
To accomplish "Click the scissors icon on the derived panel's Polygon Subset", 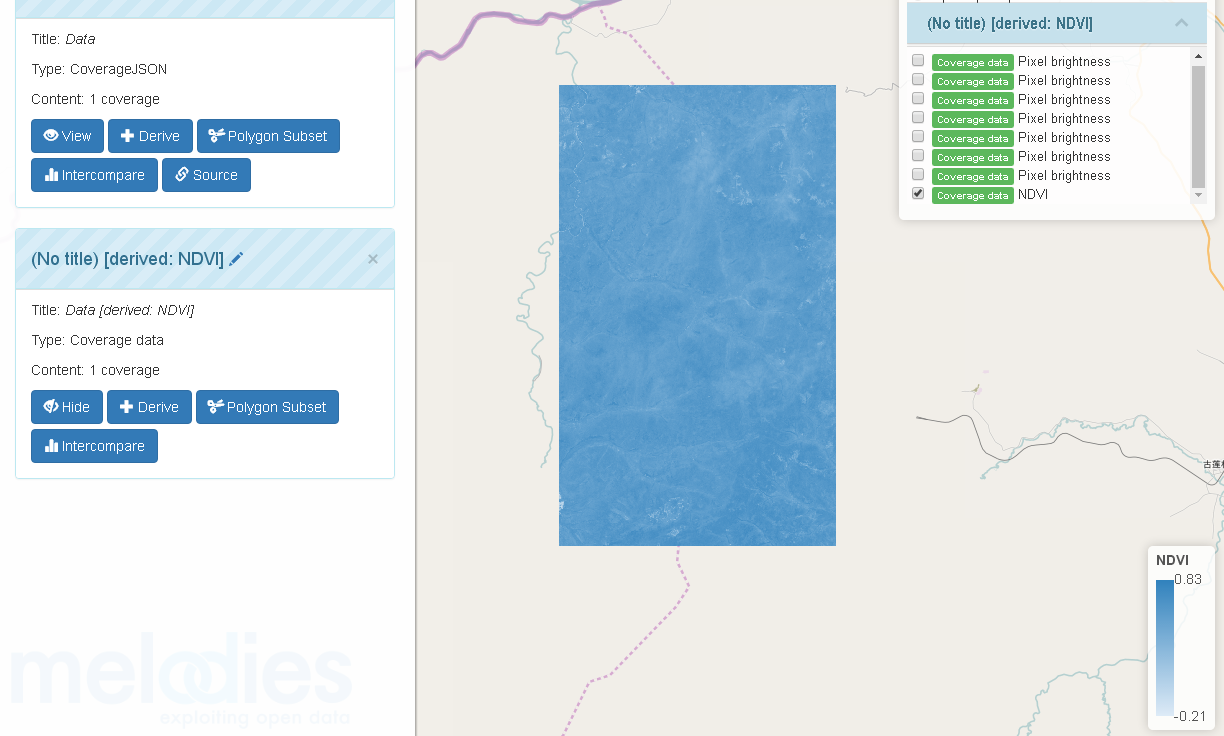I will tap(215, 407).
